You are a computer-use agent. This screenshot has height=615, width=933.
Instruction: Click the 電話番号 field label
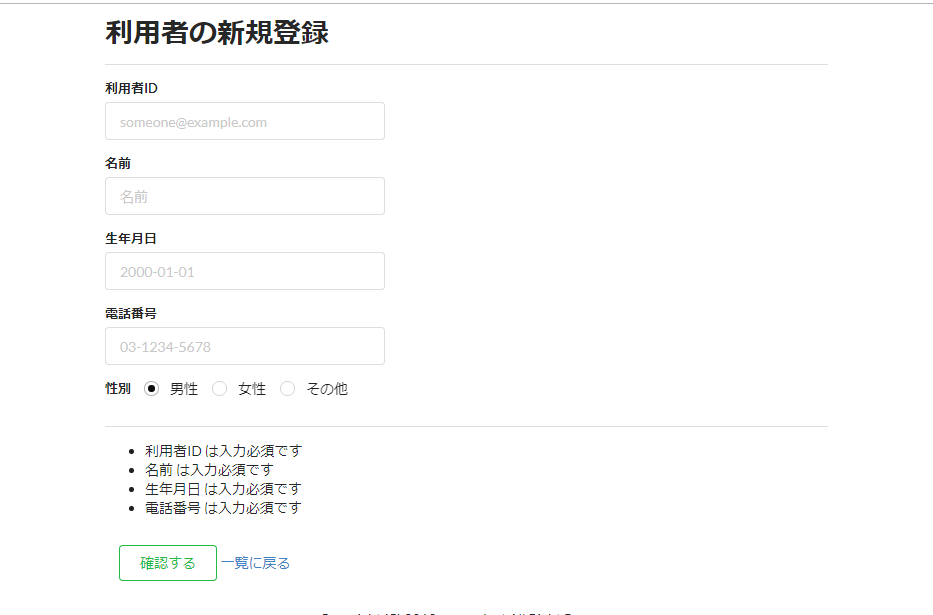tap(131, 313)
